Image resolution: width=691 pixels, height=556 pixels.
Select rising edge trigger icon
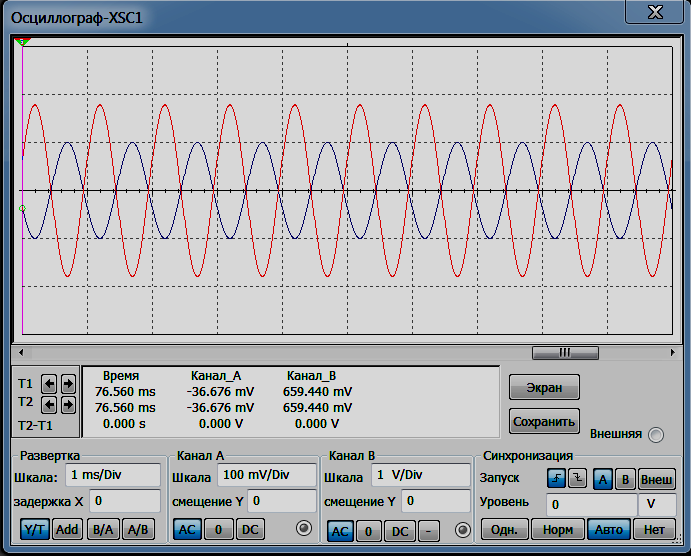556,478
